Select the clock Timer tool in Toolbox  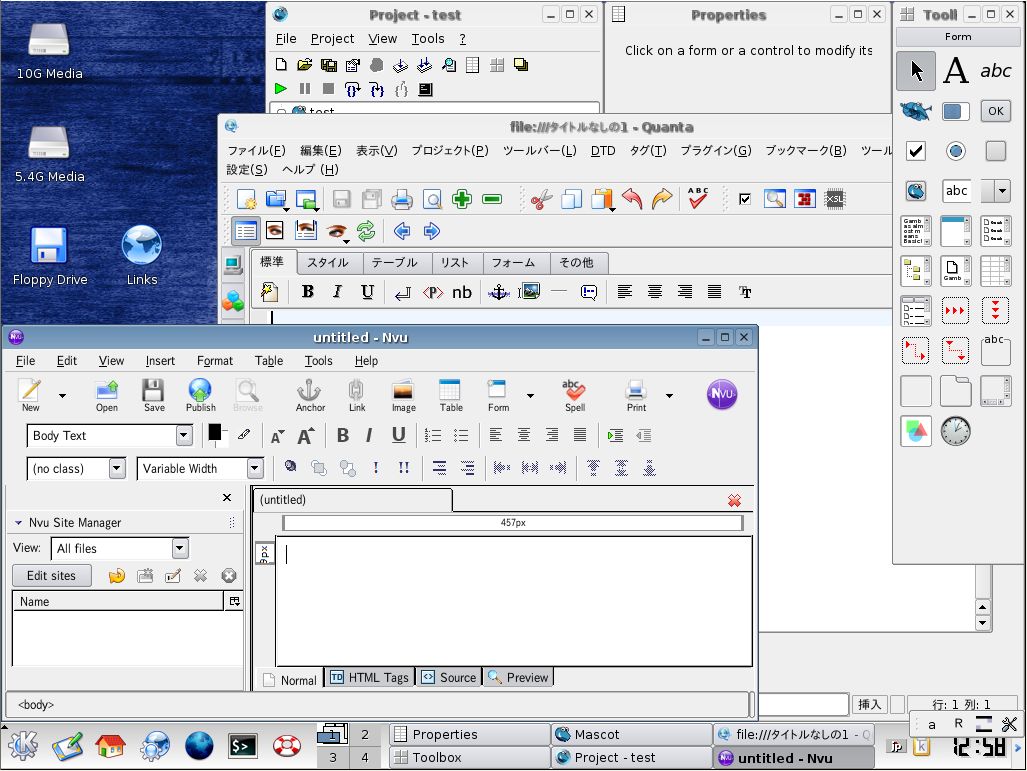(x=956, y=431)
